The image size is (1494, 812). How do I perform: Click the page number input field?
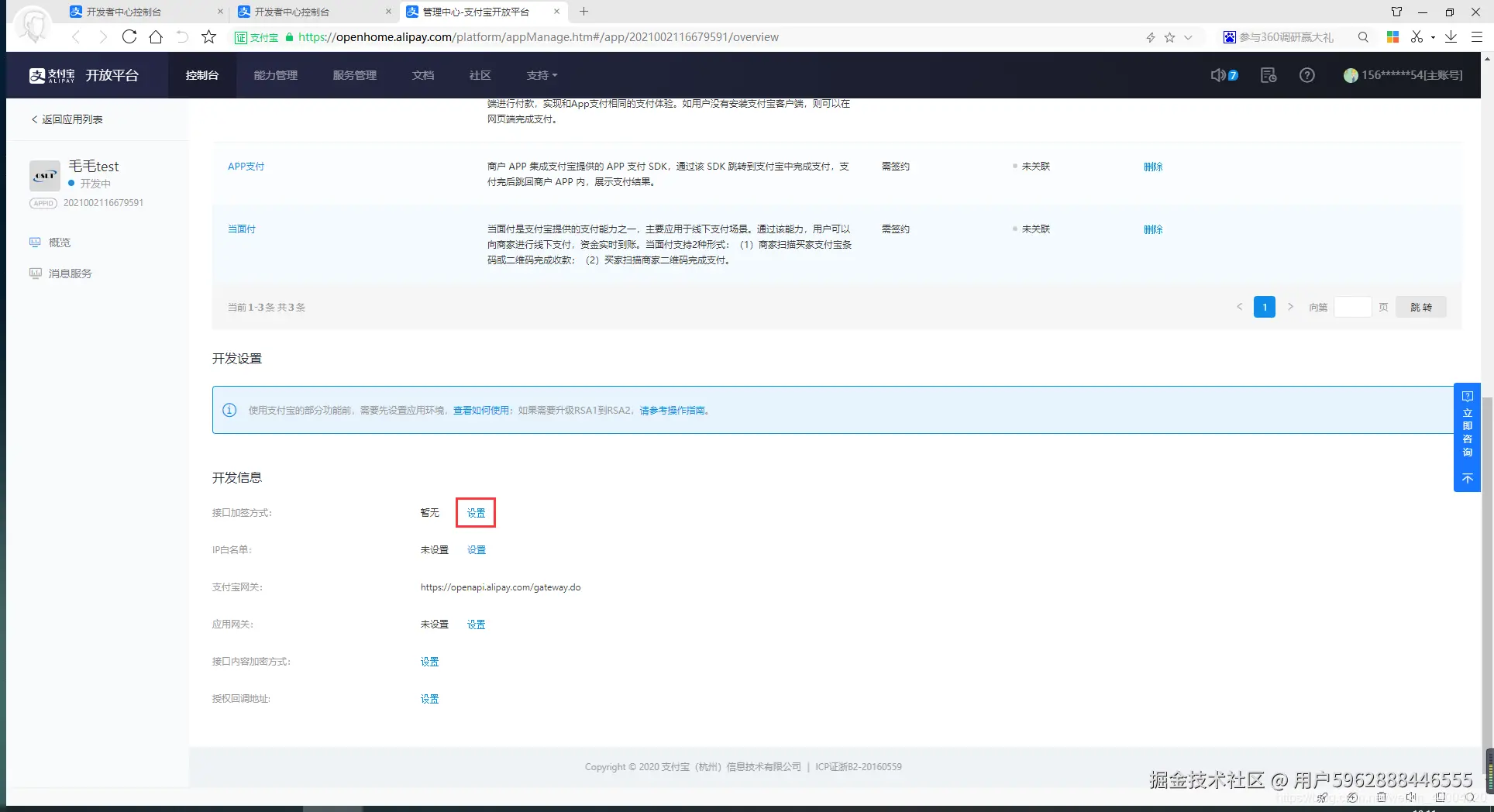point(1353,307)
